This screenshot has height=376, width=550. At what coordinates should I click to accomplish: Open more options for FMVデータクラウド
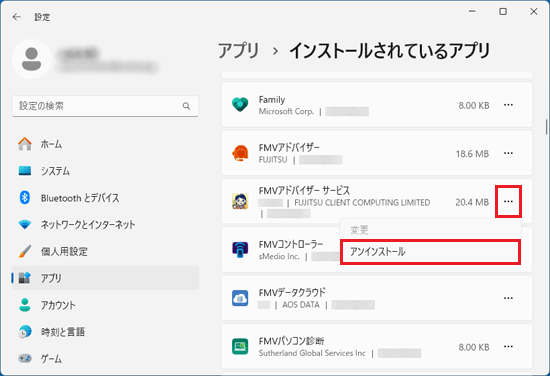[508, 298]
